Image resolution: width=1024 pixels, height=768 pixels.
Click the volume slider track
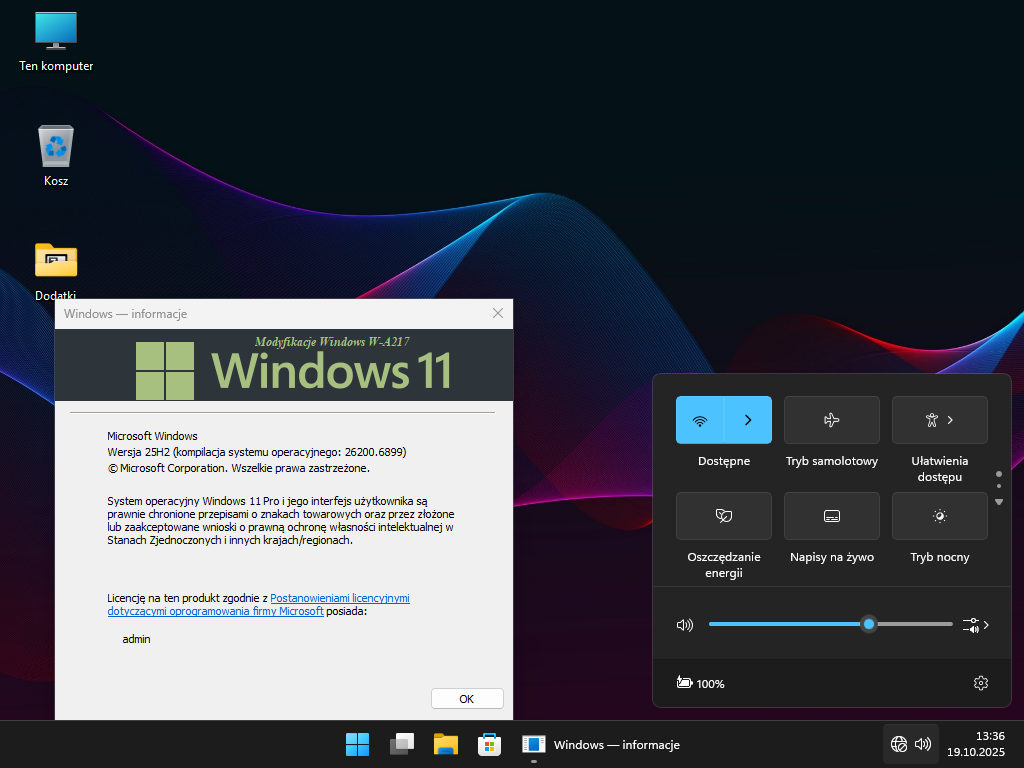pos(780,624)
